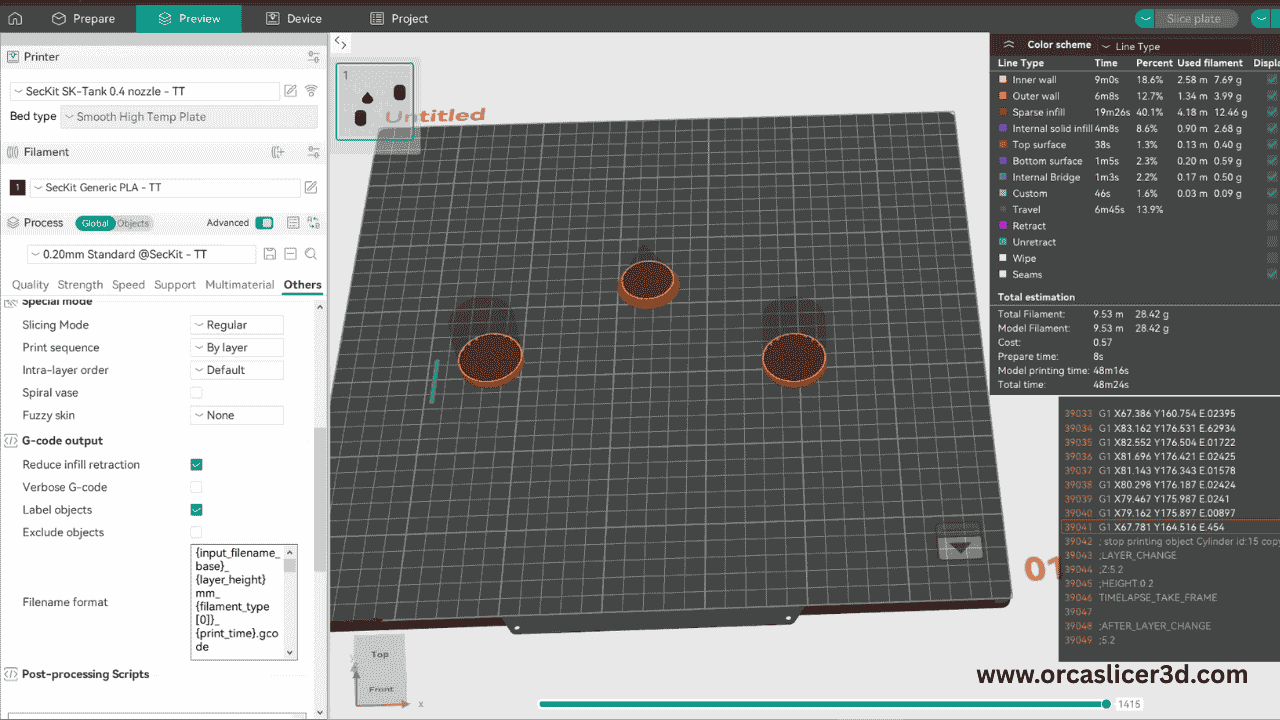Screen dimensions: 1280x720
Task: Enable the Verbose G-code checkbox
Action: [x=196, y=487]
